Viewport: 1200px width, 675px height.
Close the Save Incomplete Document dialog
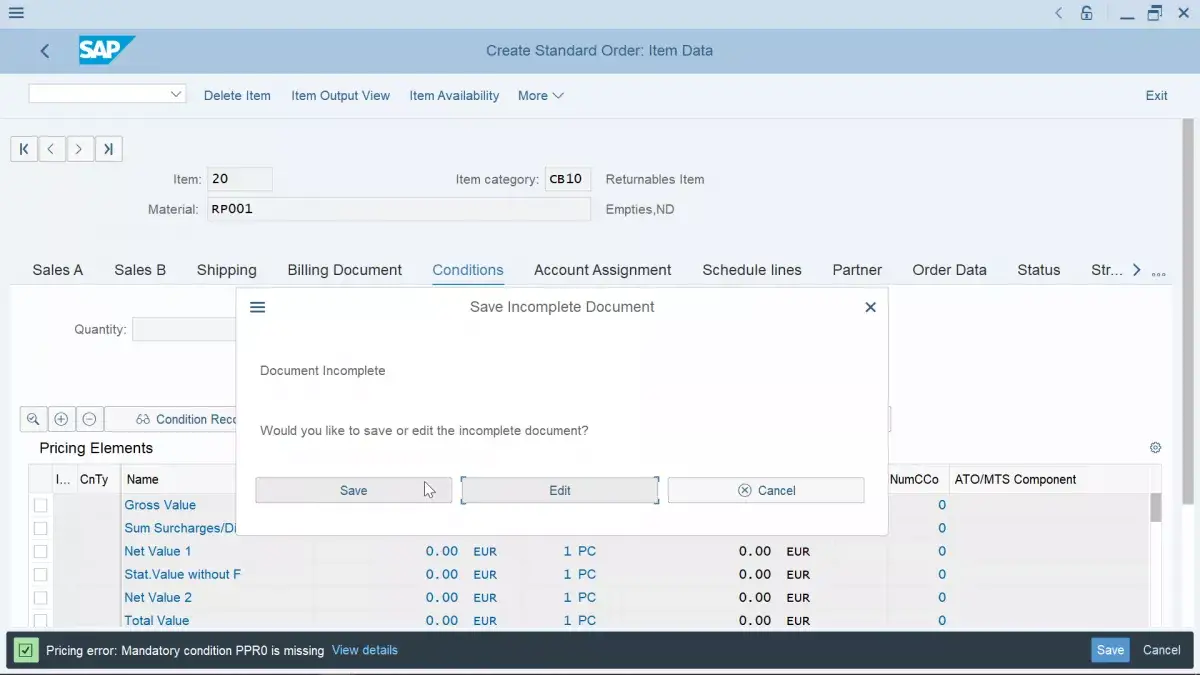coord(870,307)
